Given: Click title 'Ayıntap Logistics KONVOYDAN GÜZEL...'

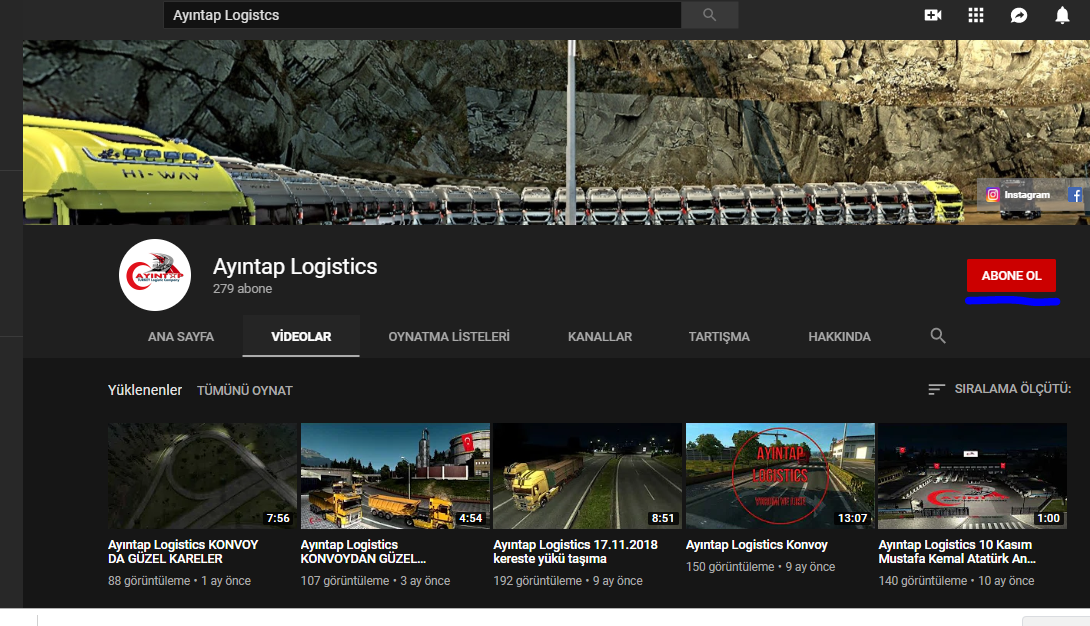Looking at the screenshot, I should [363, 552].
